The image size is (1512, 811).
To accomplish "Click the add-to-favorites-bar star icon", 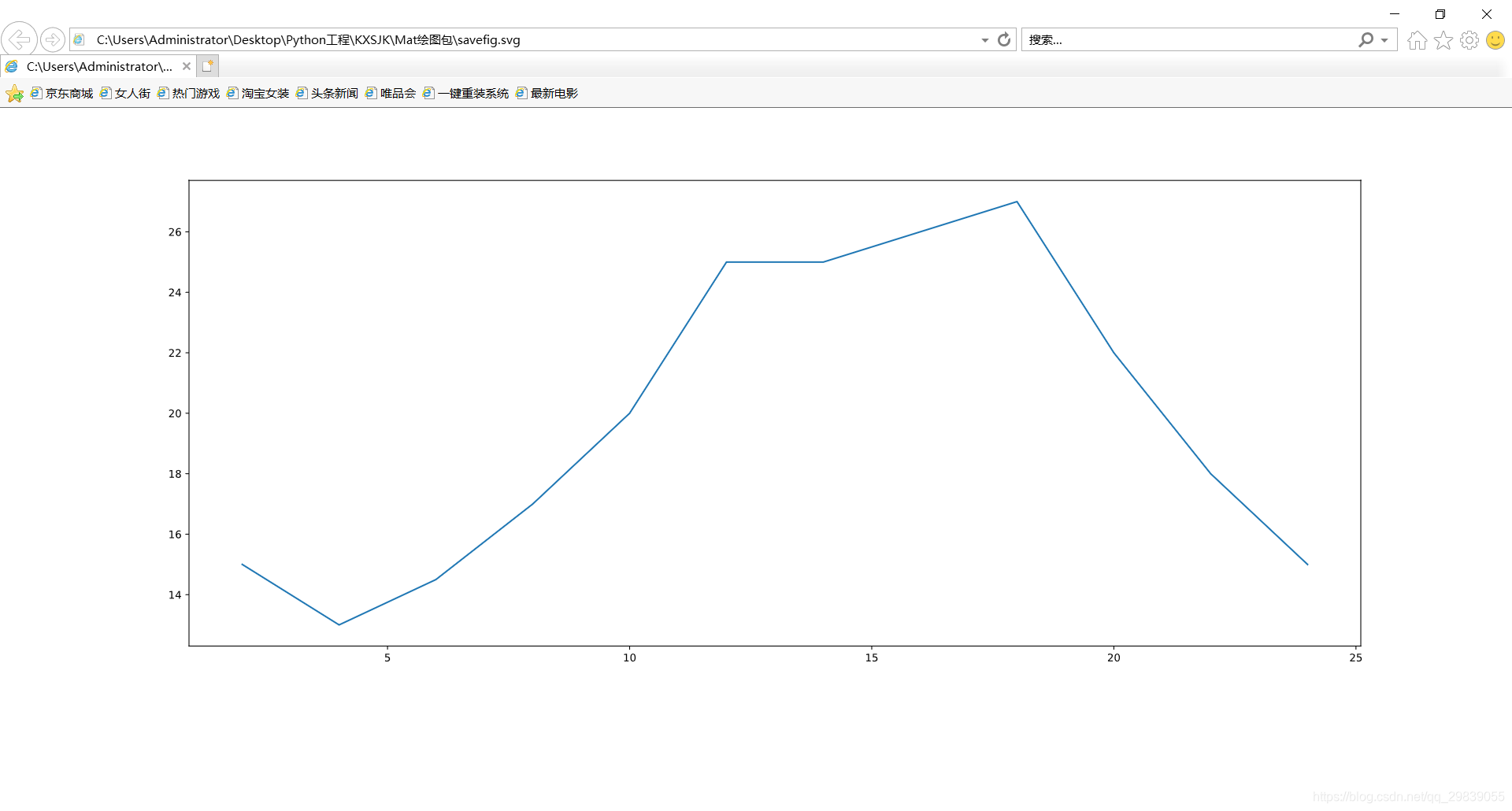I will point(14,94).
